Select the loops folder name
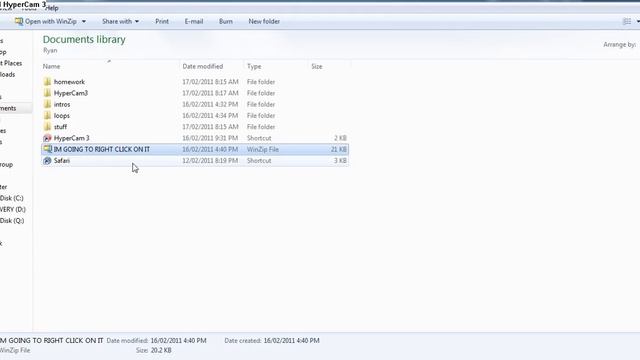Image resolution: width=640 pixels, height=360 pixels. (62, 116)
